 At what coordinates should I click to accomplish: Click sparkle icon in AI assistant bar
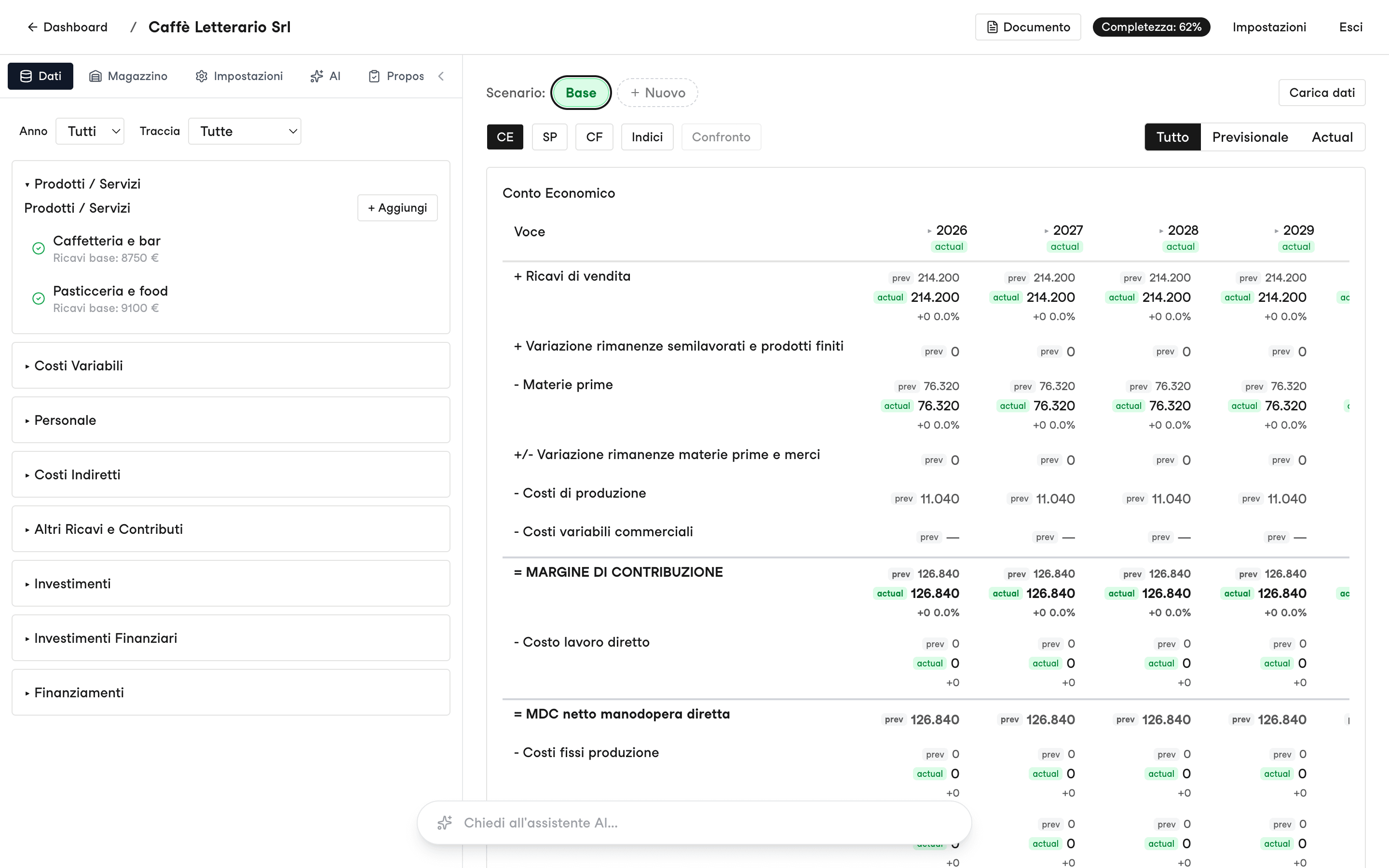click(x=445, y=823)
